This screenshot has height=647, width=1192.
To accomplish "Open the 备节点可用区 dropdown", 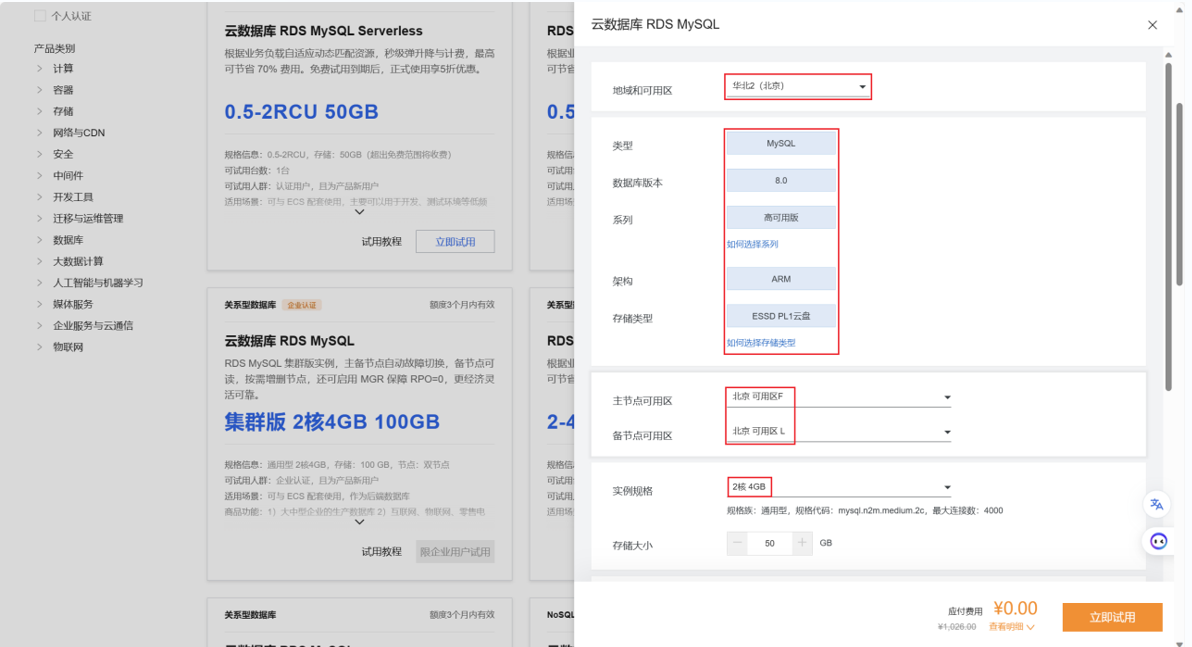I will coord(839,432).
